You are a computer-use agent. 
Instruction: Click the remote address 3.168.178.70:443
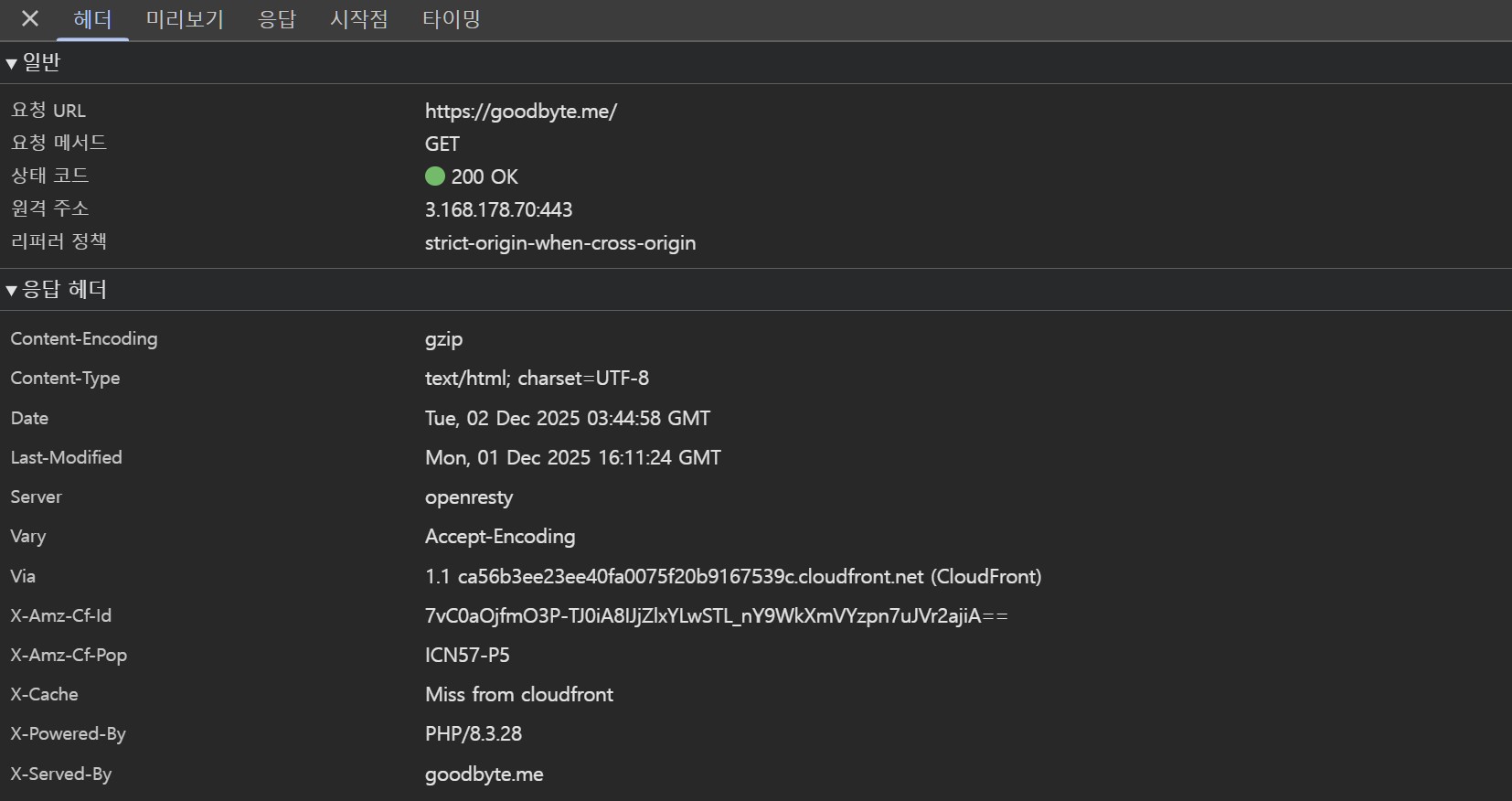pos(498,209)
